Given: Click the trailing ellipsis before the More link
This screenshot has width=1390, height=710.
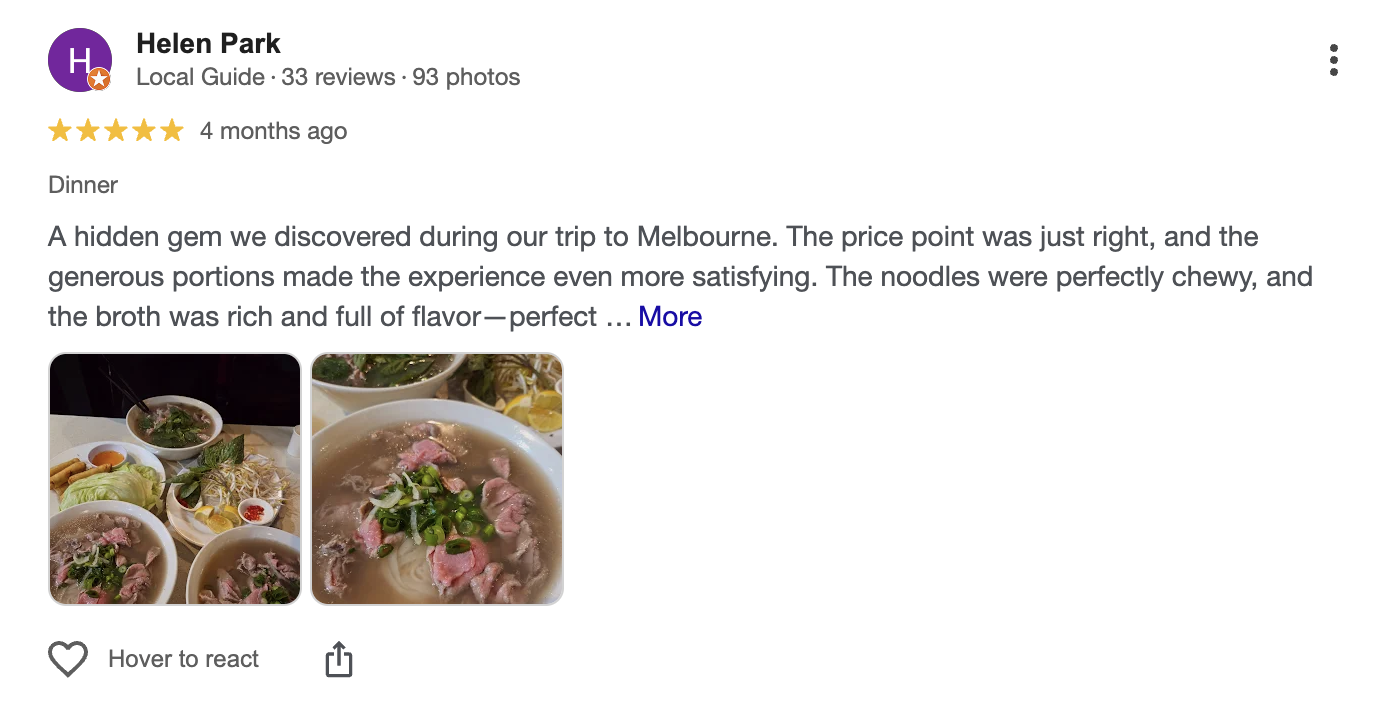Looking at the screenshot, I should [x=619, y=318].
